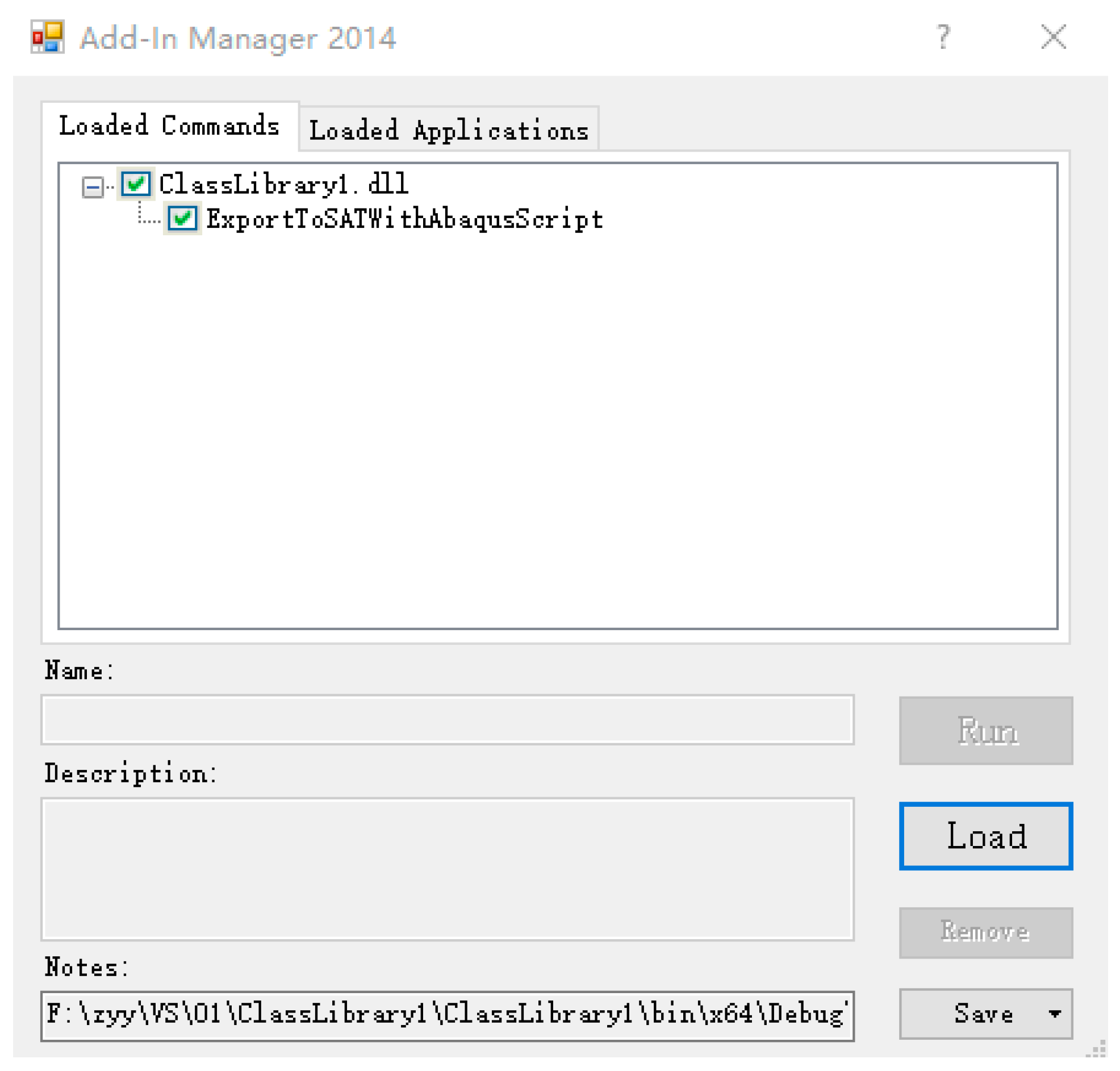Screen dimensions: 1120x1071
Task: Click inside the Name text field
Action: pyautogui.click(x=447, y=720)
